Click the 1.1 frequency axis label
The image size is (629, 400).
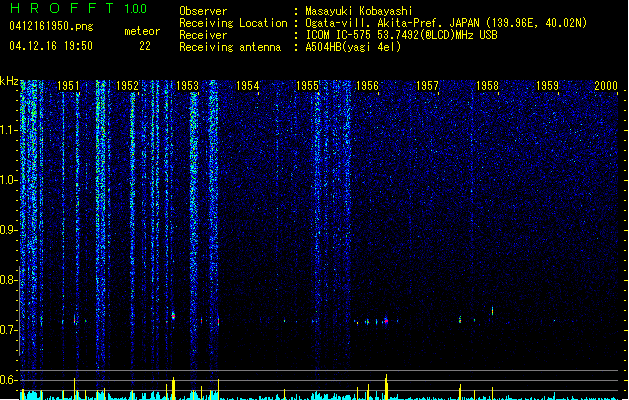[x=8, y=130]
